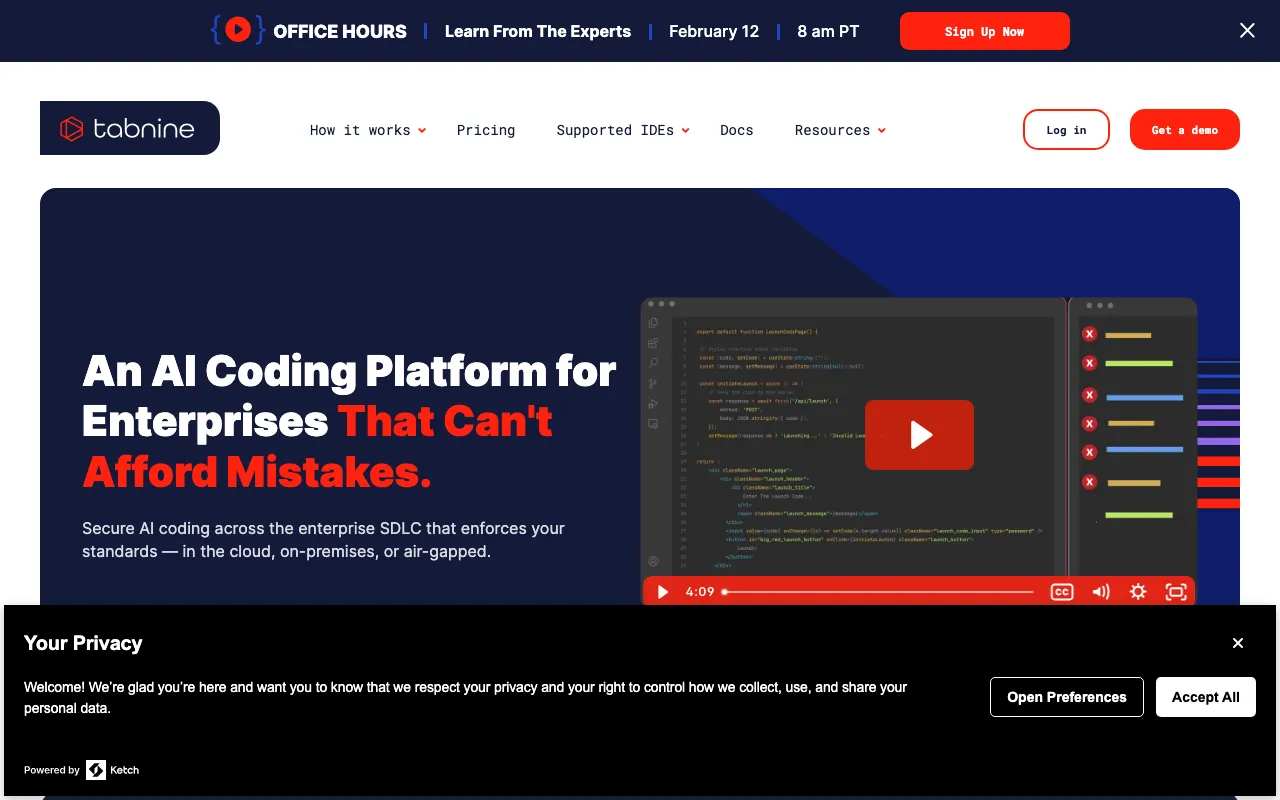Click the Get a demo button

[1185, 130]
